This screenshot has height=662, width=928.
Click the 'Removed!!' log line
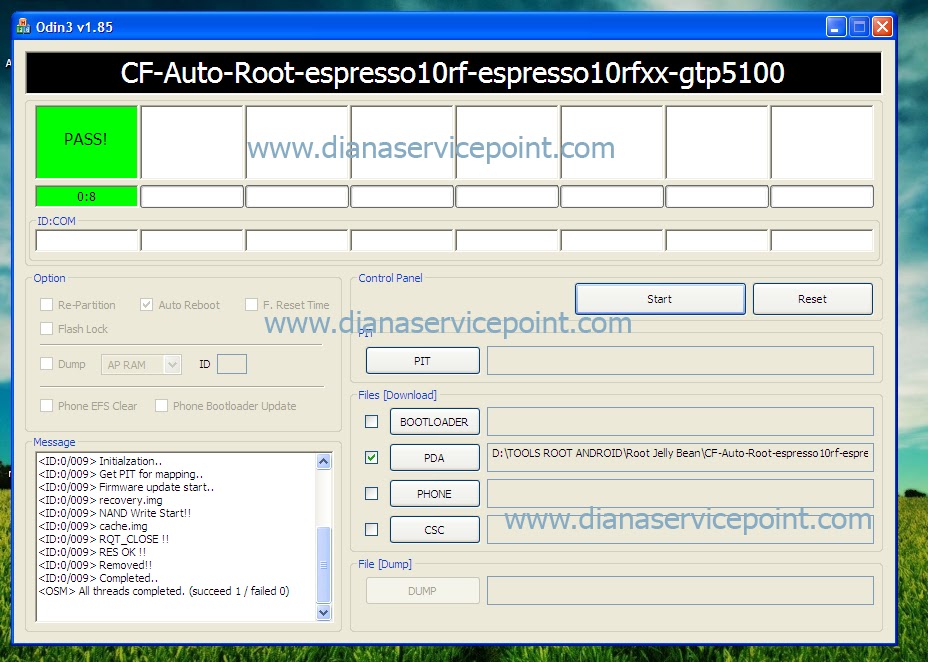tap(95, 565)
